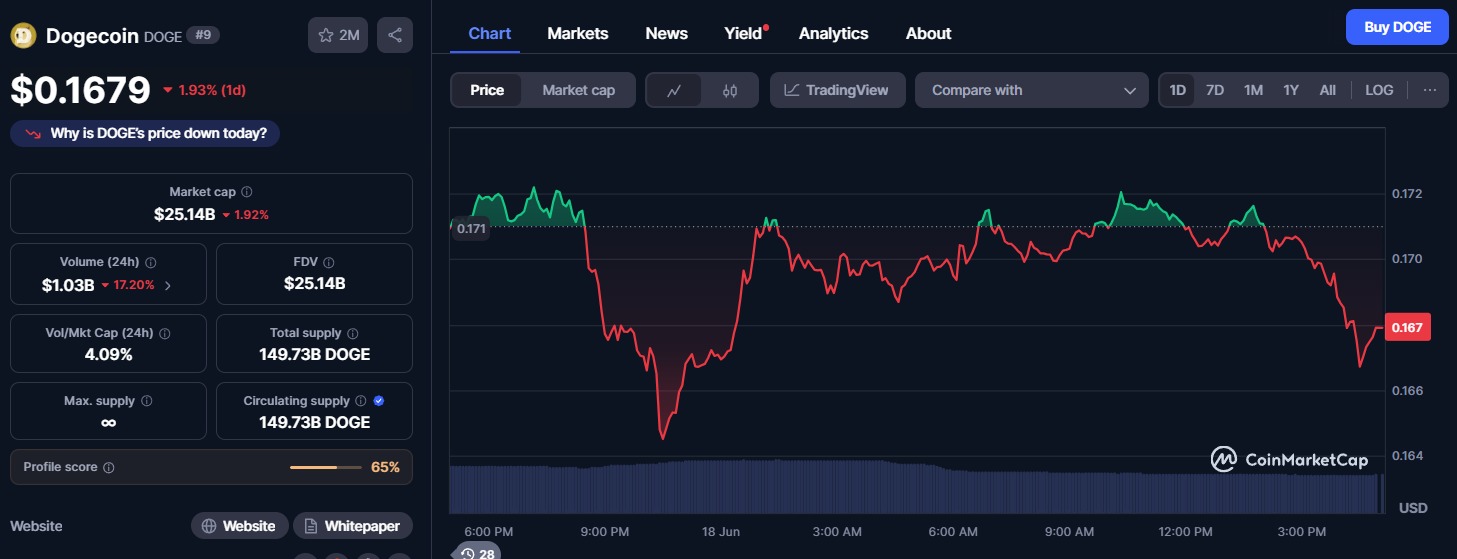The height and width of the screenshot is (559, 1457).
Task: Click the $1.03B volume value
Action: [x=68, y=285]
